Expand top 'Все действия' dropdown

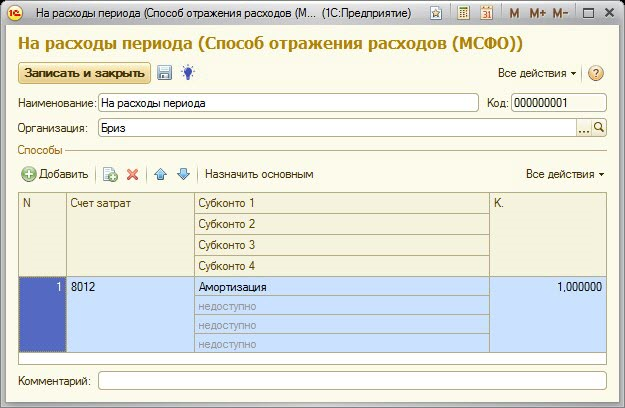pyautogui.click(x=537, y=74)
